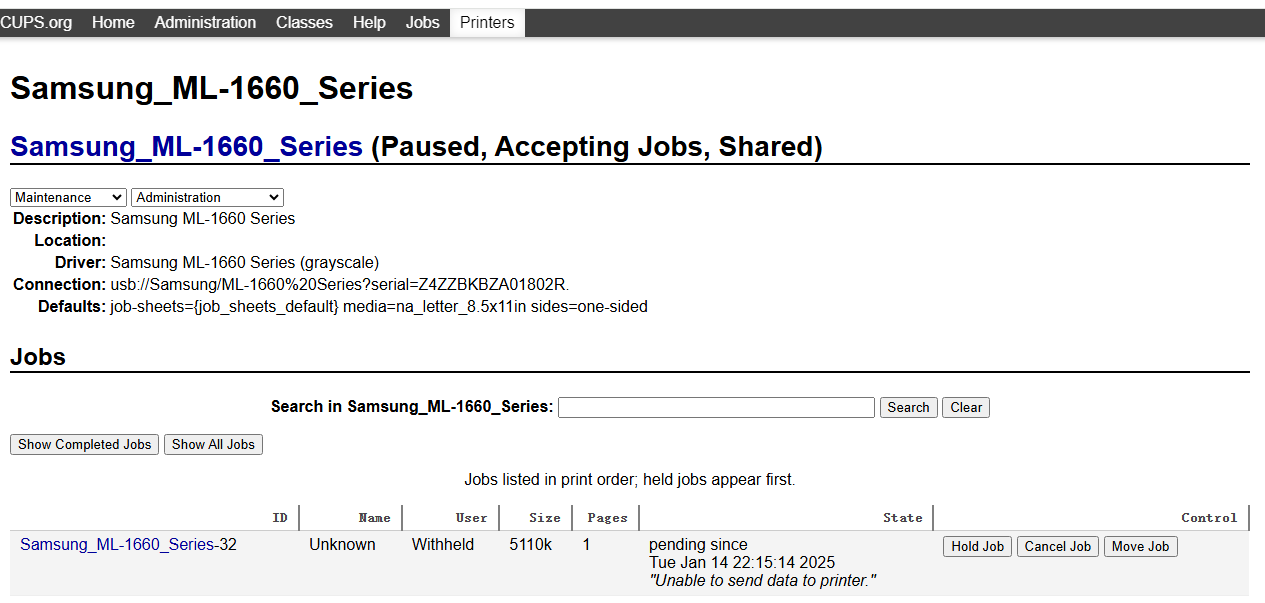Open the Administration tab in top navigation
The image size is (1265, 603).
pyautogui.click(x=205, y=22)
